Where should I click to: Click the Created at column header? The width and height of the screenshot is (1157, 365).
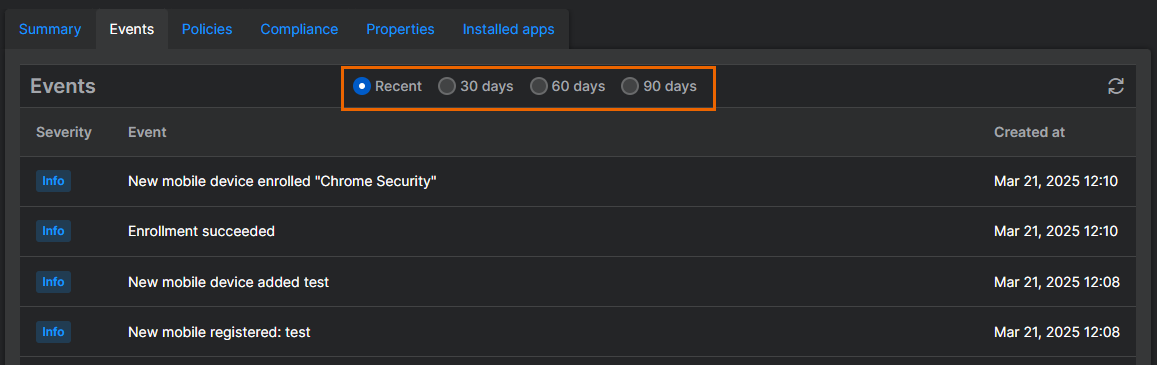tap(1029, 132)
